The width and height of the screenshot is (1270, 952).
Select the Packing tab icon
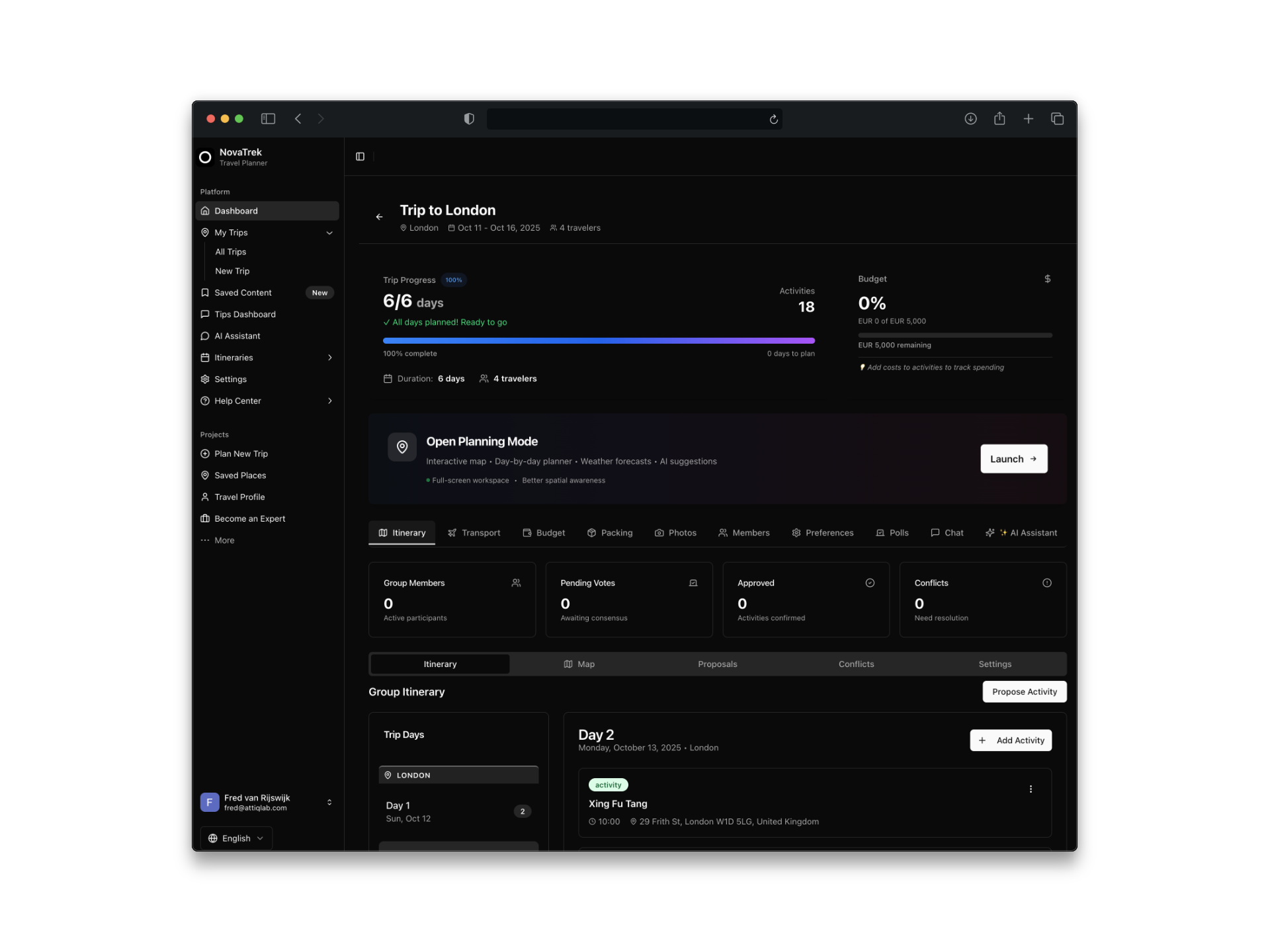(x=592, y=533)
